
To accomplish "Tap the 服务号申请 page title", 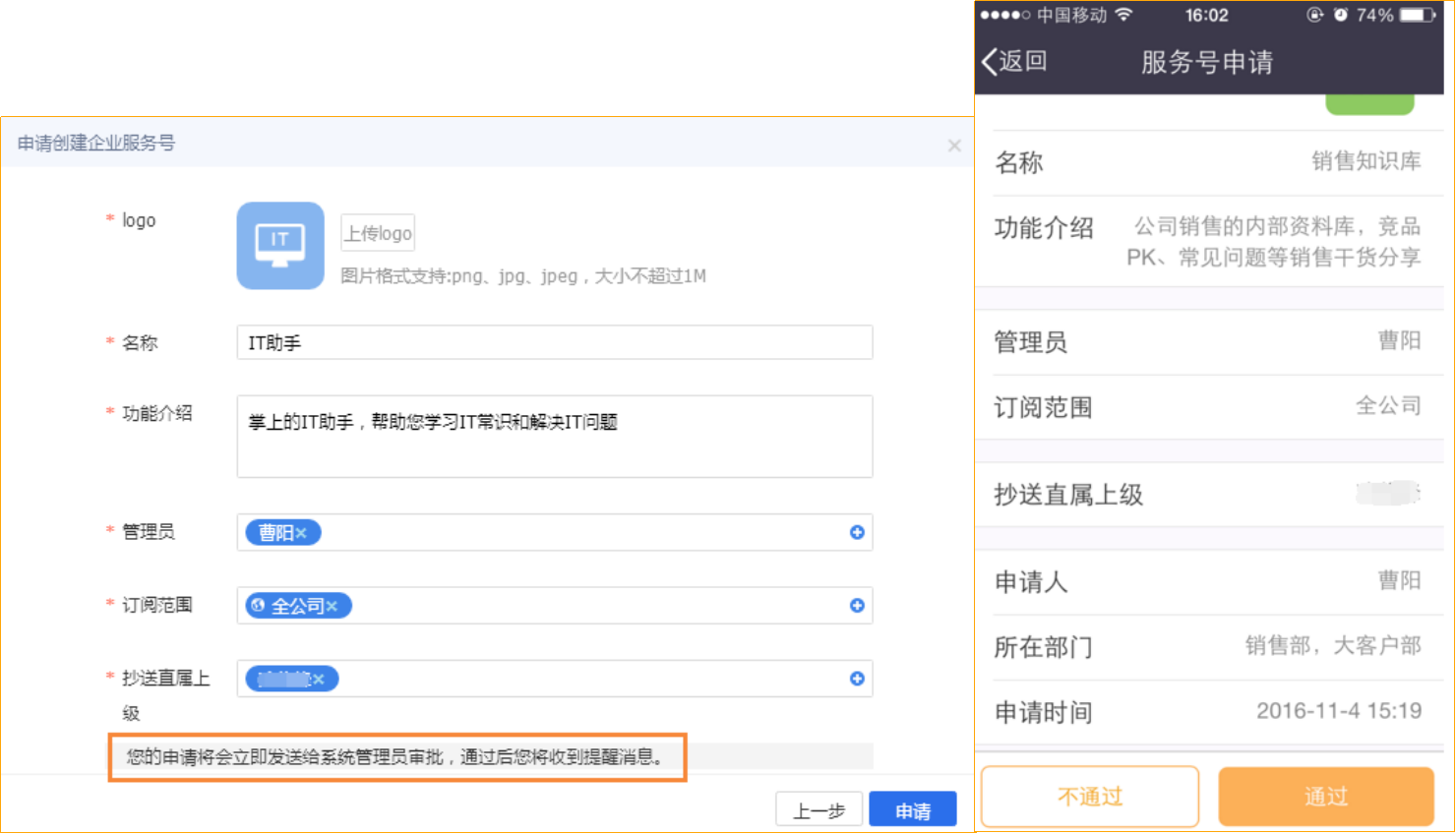I will (x=1207, y=62).
